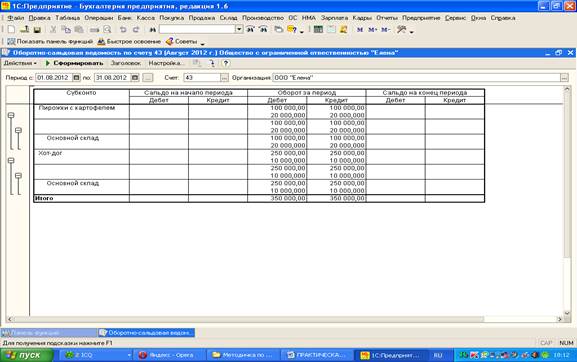Click the Советы button
577x362 pixels.
pos(182,42)
